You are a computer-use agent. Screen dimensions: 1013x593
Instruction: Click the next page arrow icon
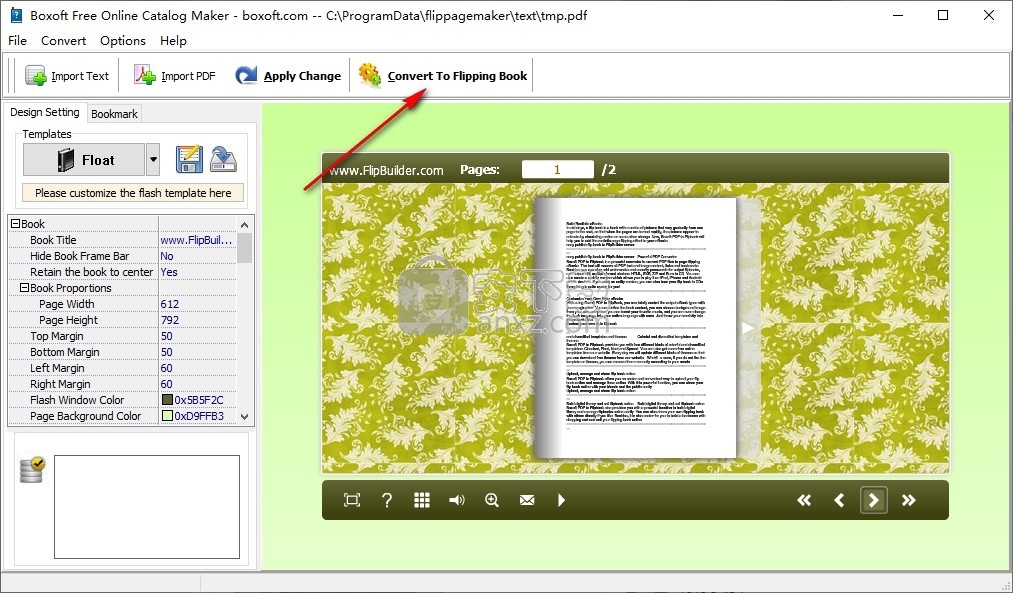873,500
